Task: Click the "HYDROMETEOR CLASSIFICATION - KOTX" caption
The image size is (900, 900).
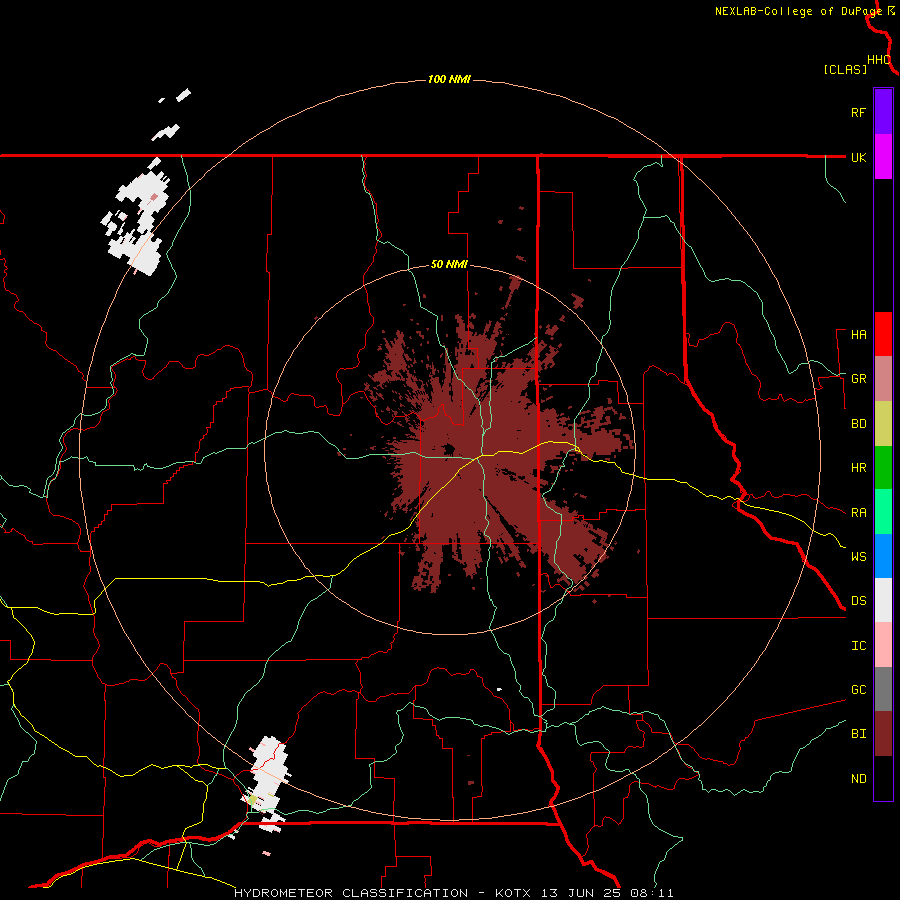Action: [x=382, y=893]
